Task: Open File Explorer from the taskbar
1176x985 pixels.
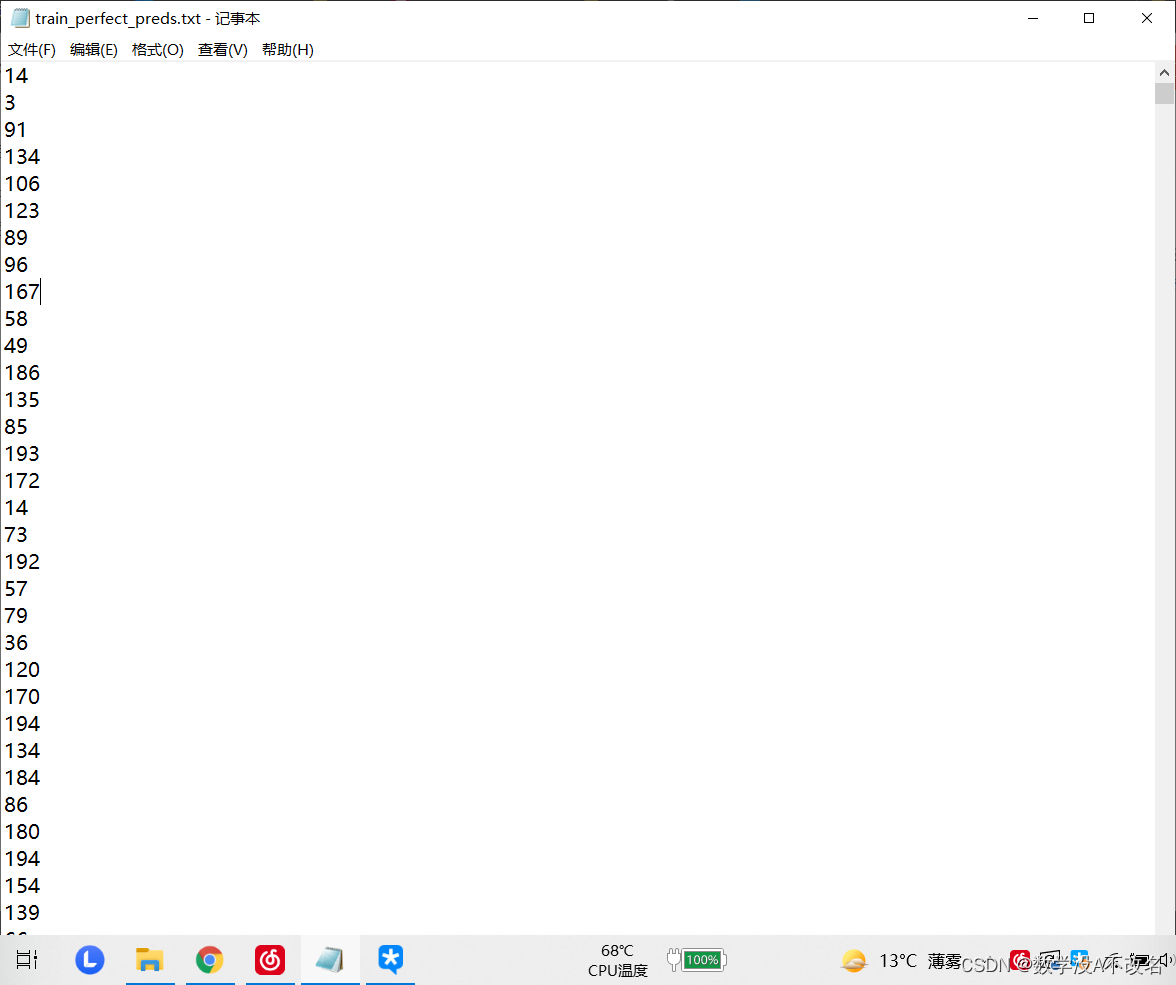Action: click(150, 959)
